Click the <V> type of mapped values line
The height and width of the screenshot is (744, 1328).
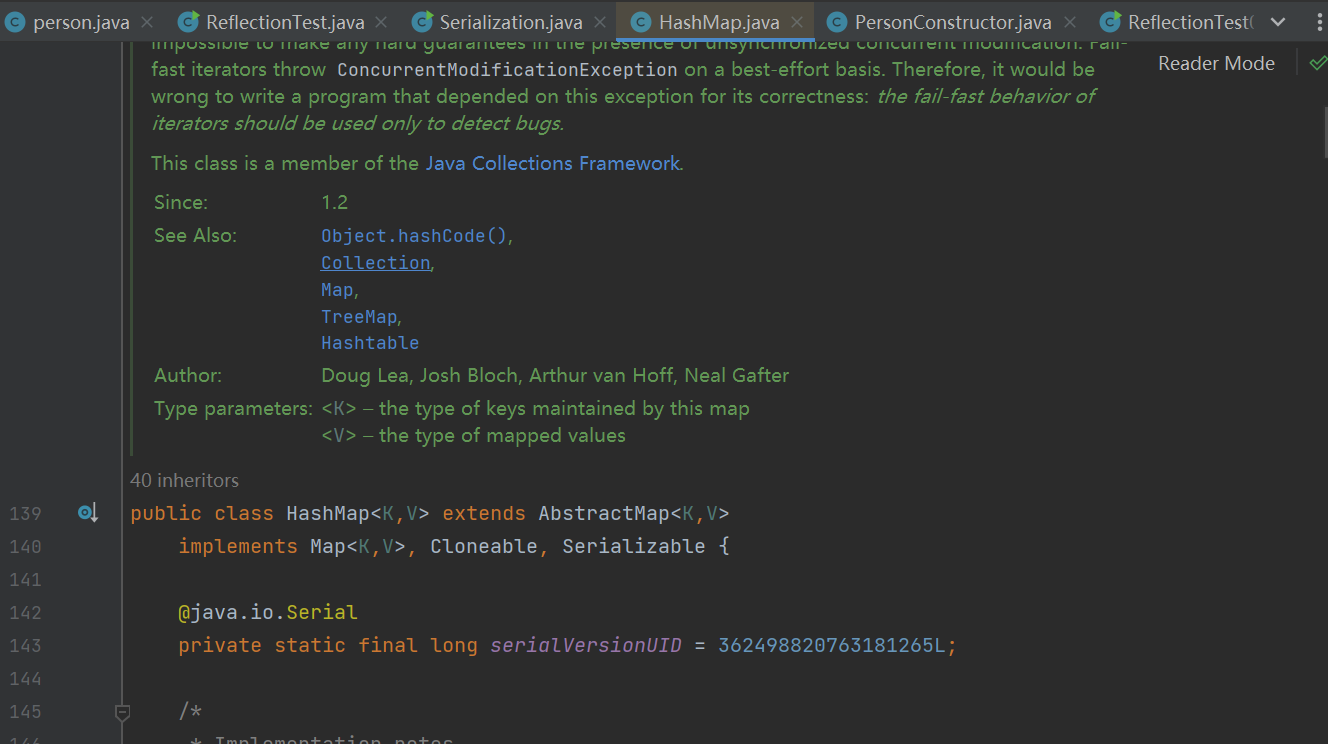point(473,436)
